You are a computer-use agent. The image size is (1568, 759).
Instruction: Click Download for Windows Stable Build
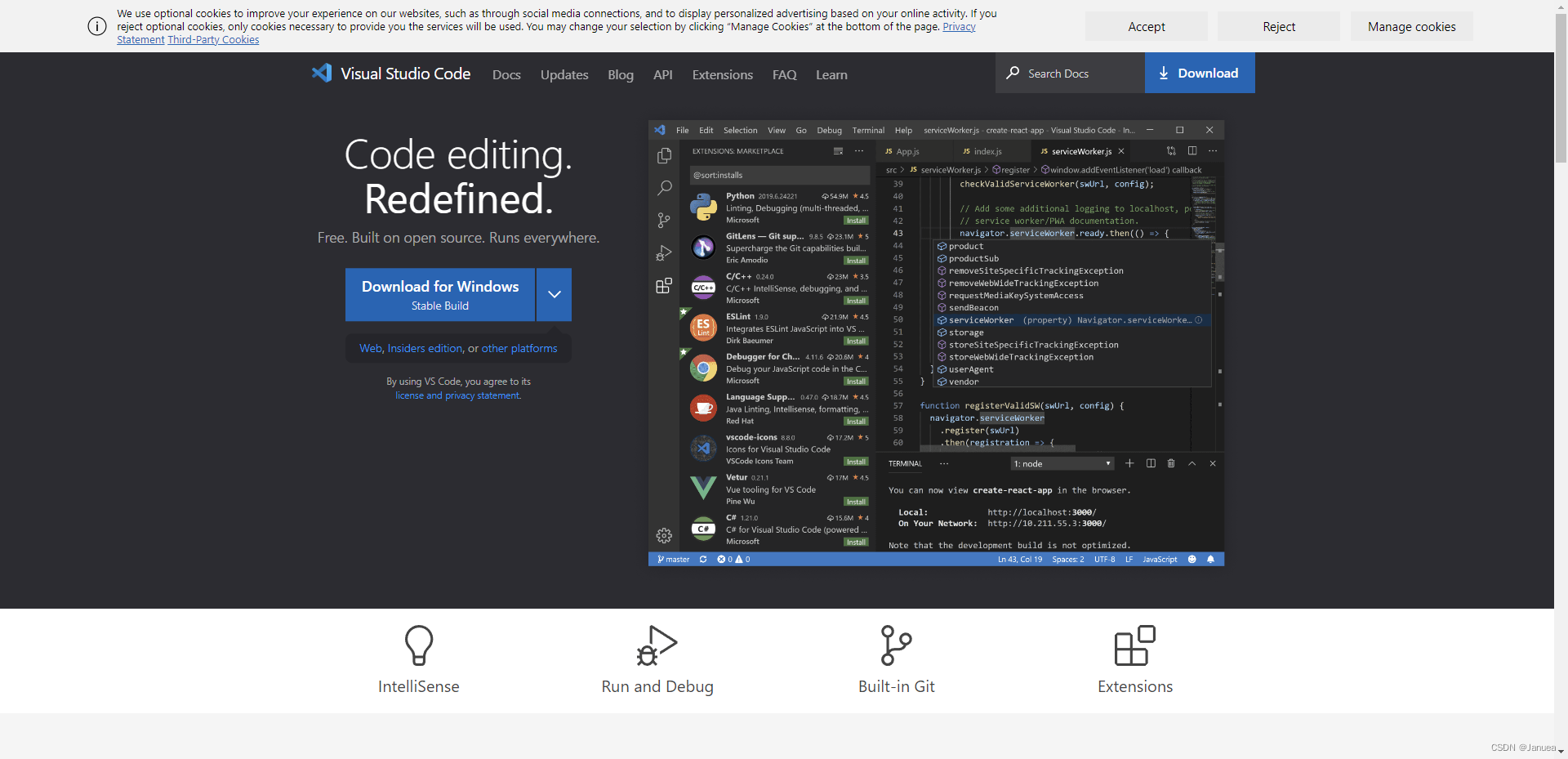[x=440, y=294]
